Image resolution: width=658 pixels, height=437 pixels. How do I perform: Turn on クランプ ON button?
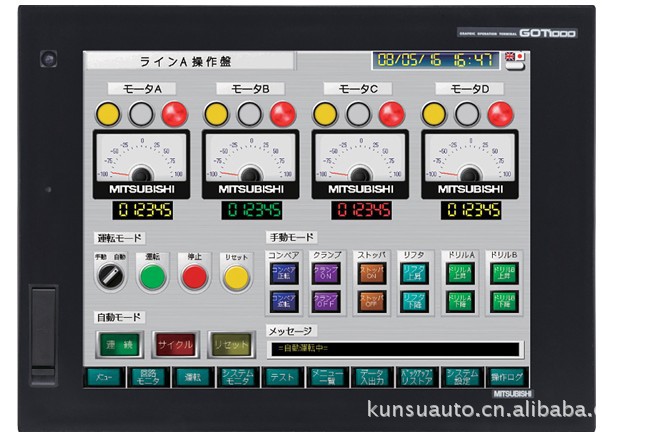pyautogui.click(x=326, y=273)
